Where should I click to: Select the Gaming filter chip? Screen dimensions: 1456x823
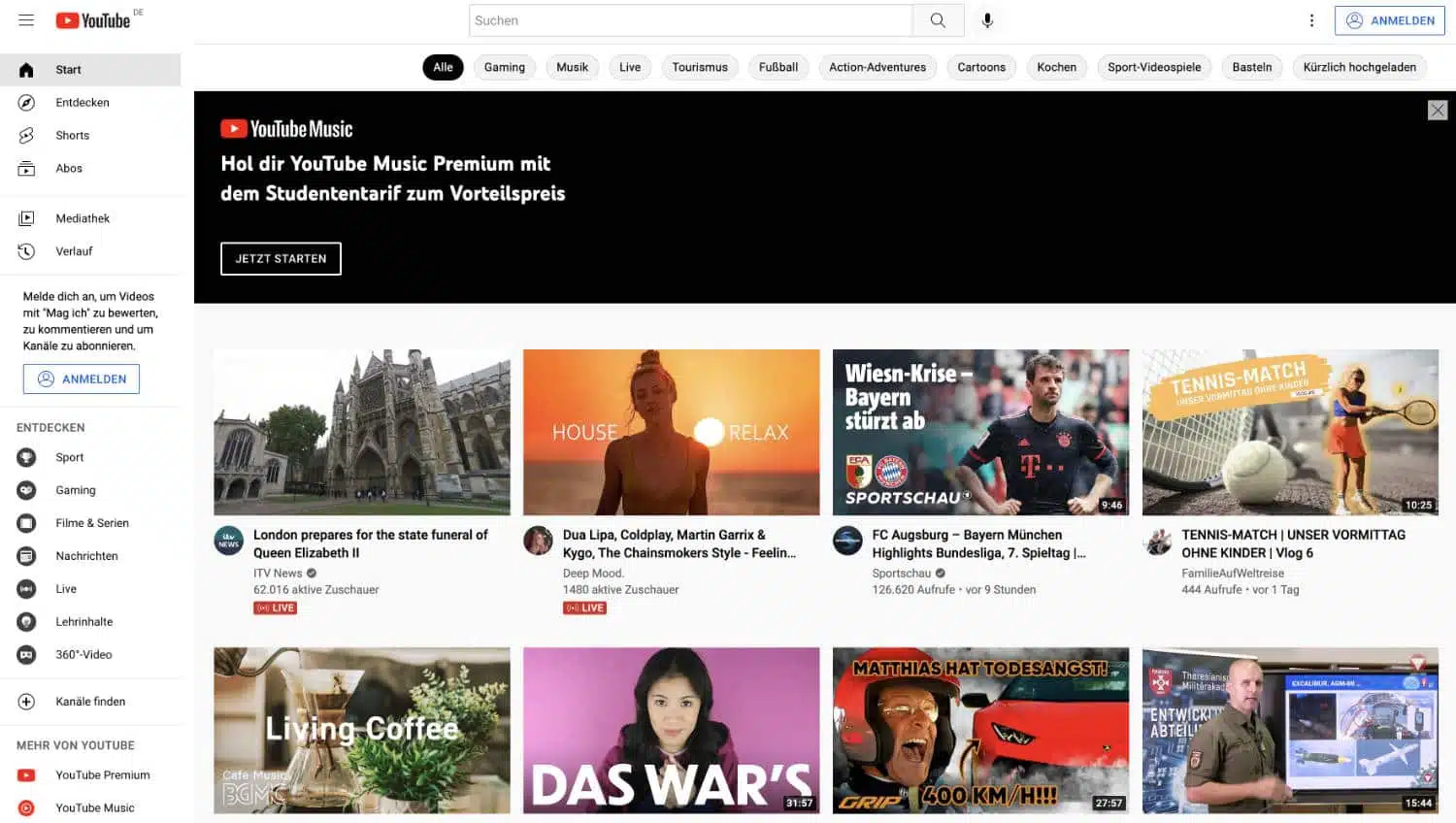click(x=504, y=67)
